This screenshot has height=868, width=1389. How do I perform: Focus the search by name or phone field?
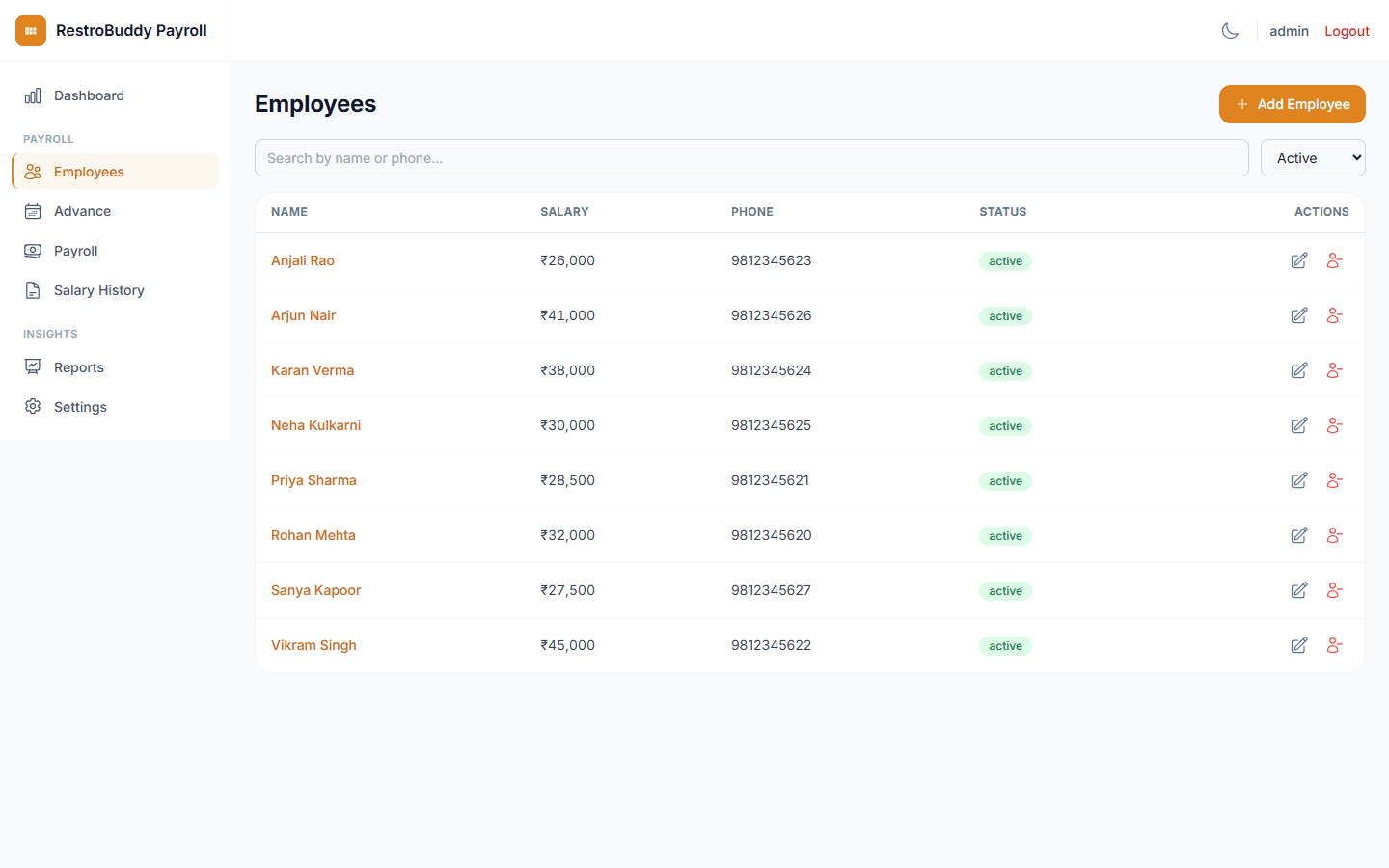(751, 158)
